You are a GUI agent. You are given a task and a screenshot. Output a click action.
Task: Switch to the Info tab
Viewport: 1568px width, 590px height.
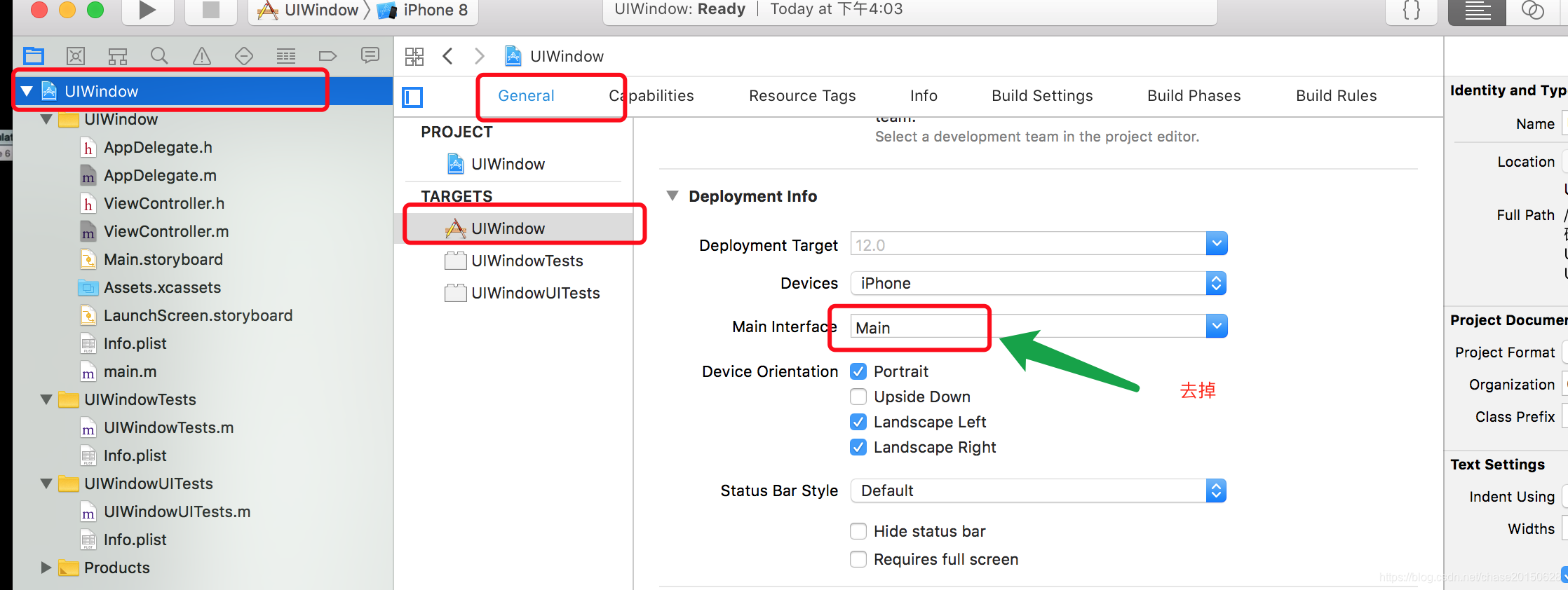[x=924, y=96]
